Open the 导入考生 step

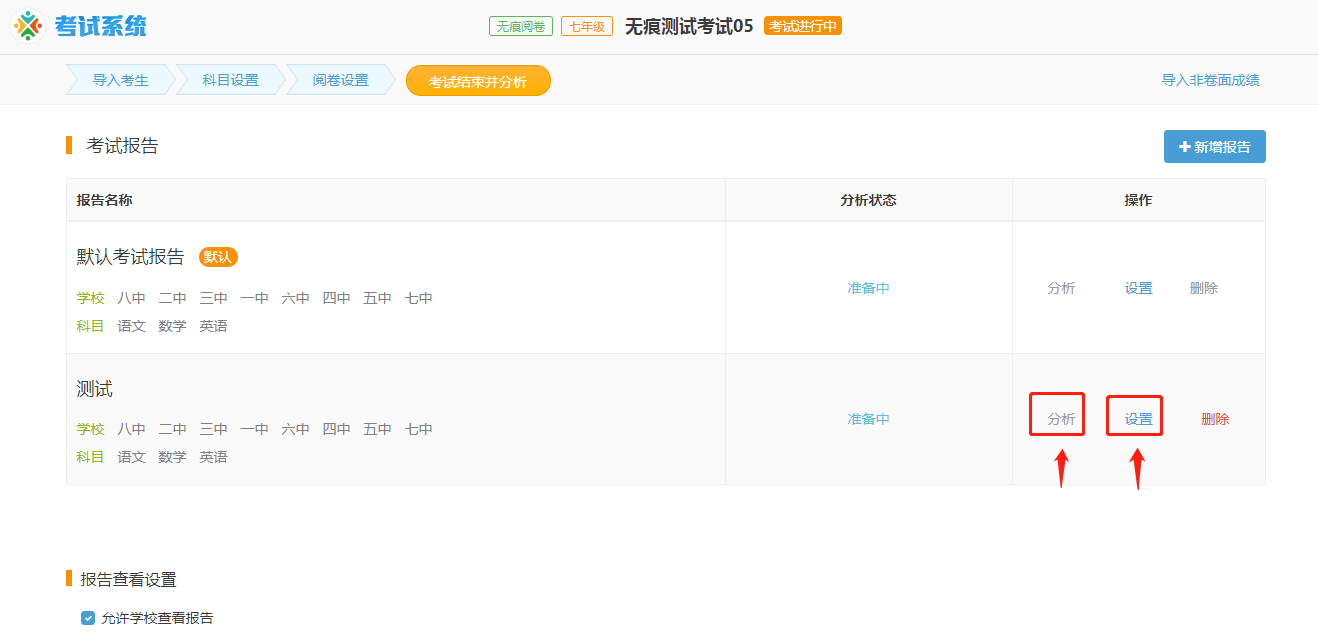coord(120,81)
